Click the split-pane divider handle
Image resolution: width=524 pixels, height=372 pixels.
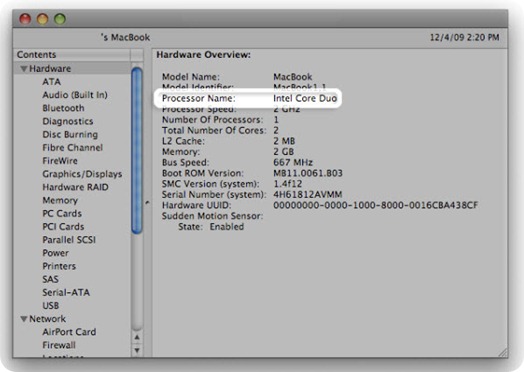(x=147, y=203)
